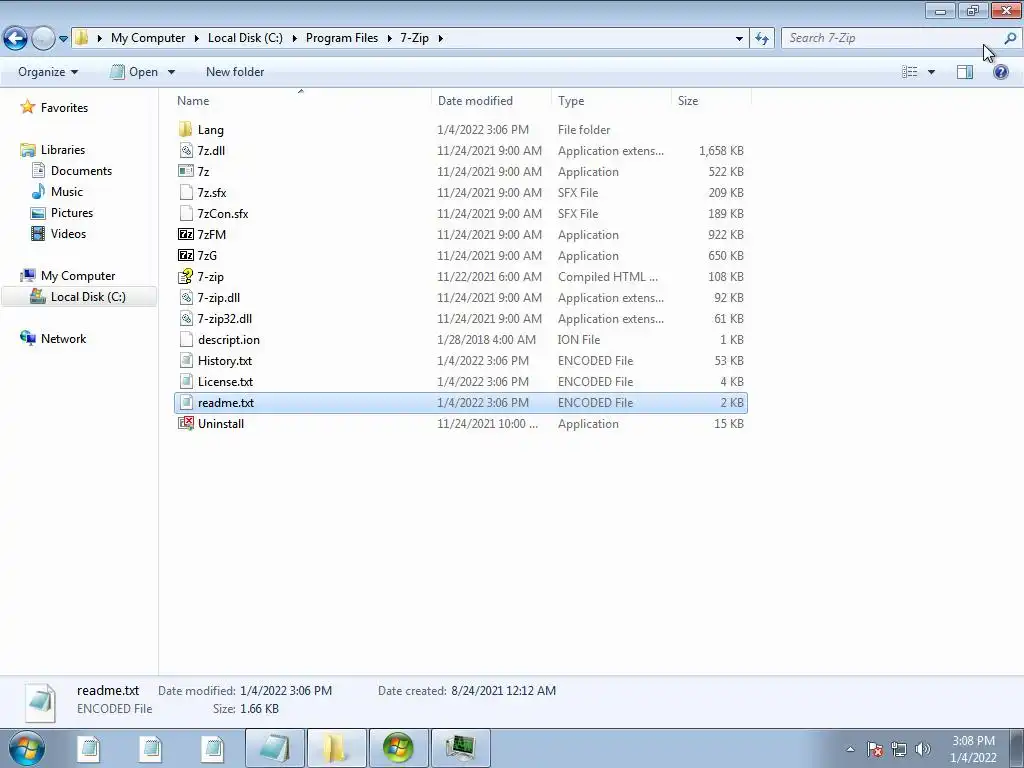Click the details pane readme.txt thumbnail

pyautogui.click(x=40, y=702)
